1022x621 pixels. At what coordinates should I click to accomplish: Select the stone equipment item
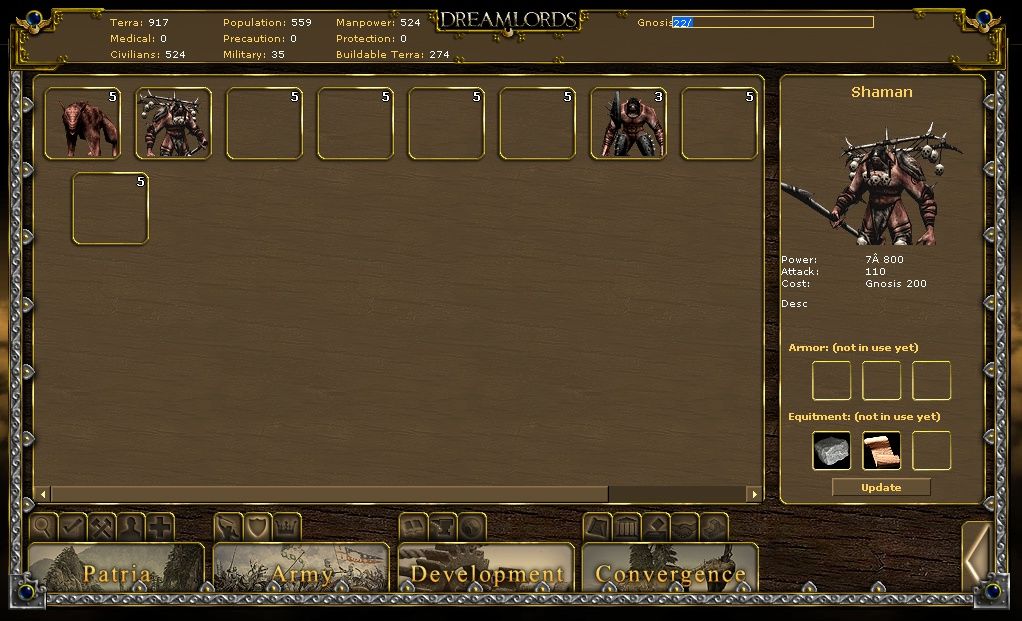pyautogui.click(x=832, y=450)
